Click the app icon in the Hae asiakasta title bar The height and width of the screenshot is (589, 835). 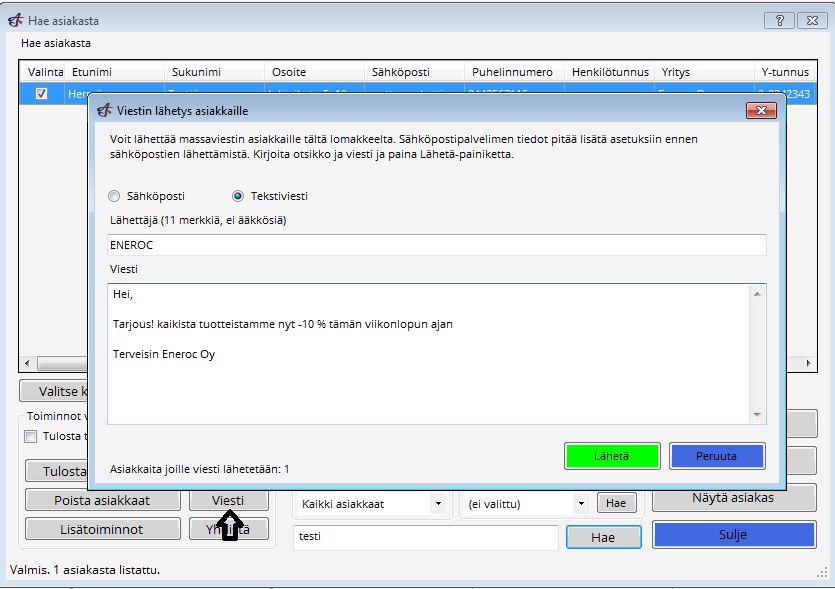click(15, 21)
